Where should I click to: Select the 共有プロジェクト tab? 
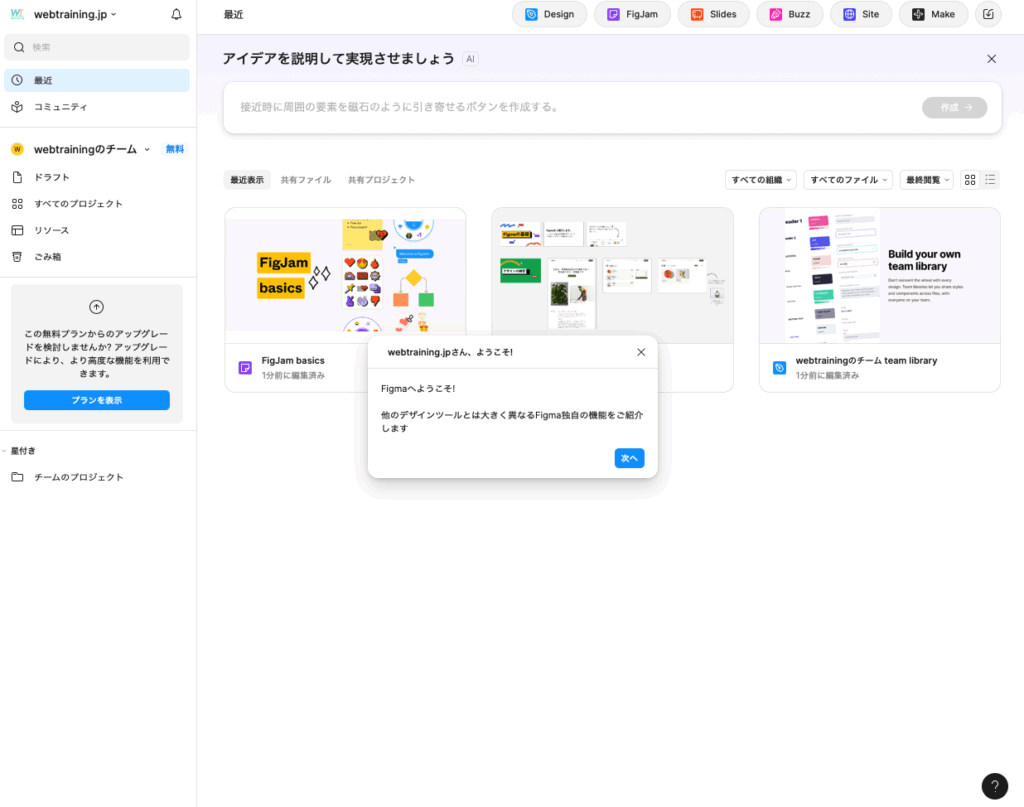click(381, 180)
